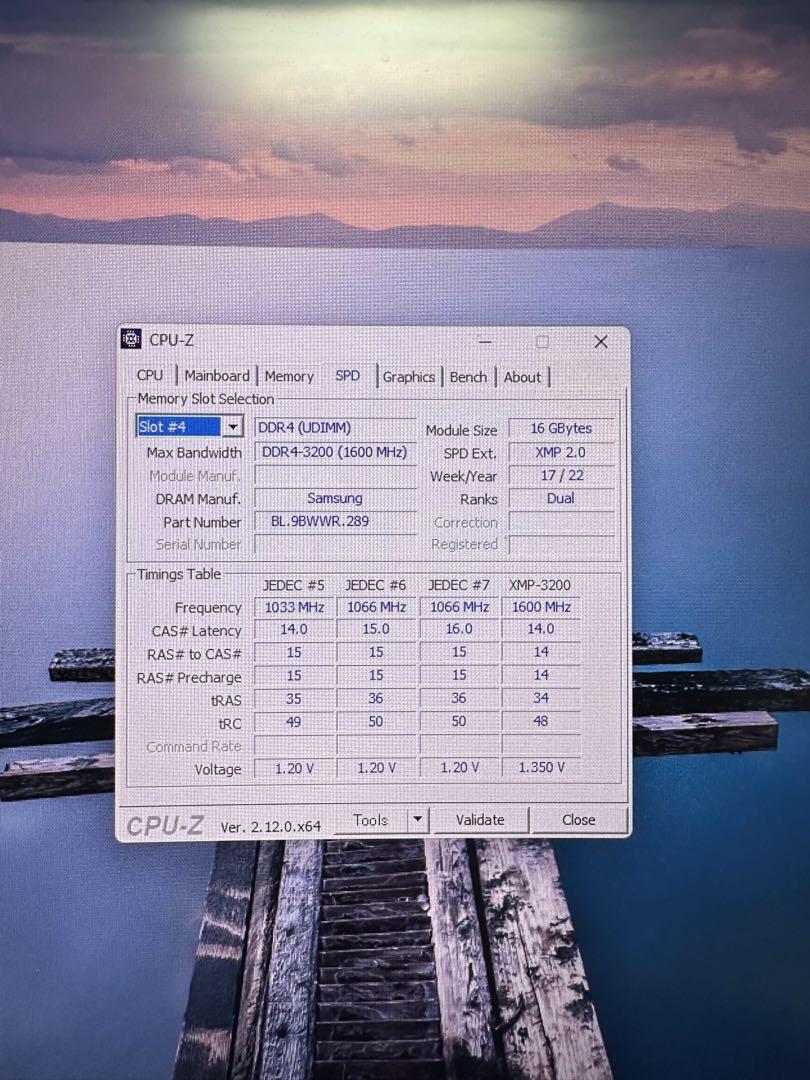Viewport: 810px width, 1080px height.
Task: Click the XMP-3200 column header
Action: 540,585
